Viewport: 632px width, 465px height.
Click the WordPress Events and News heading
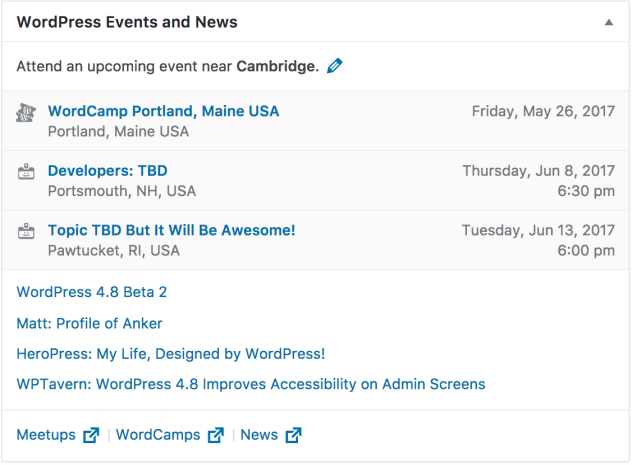pyautogui.click(x=127, y=22)
